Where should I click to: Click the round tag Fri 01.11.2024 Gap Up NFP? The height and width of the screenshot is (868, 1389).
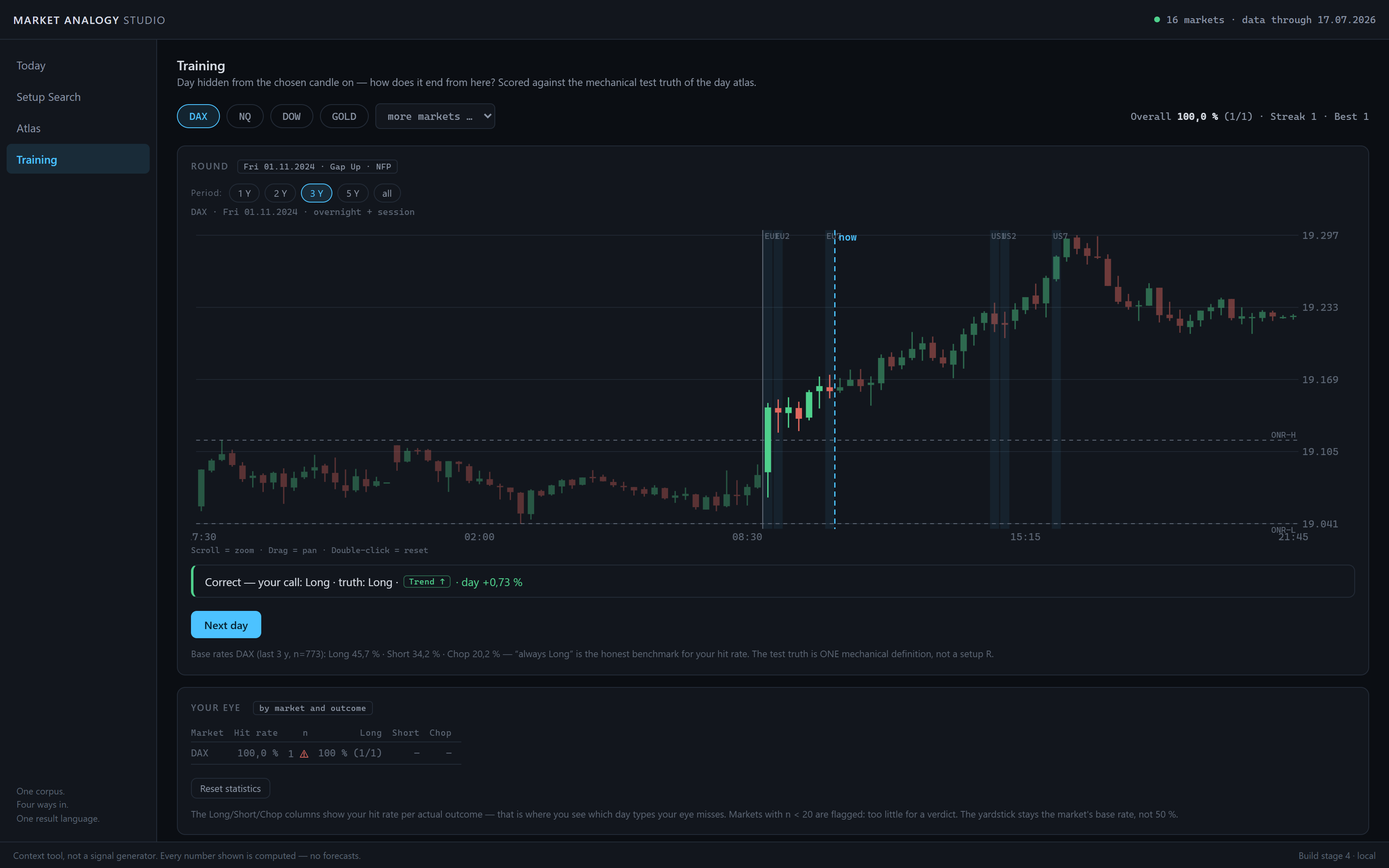[x=317, y=167]
